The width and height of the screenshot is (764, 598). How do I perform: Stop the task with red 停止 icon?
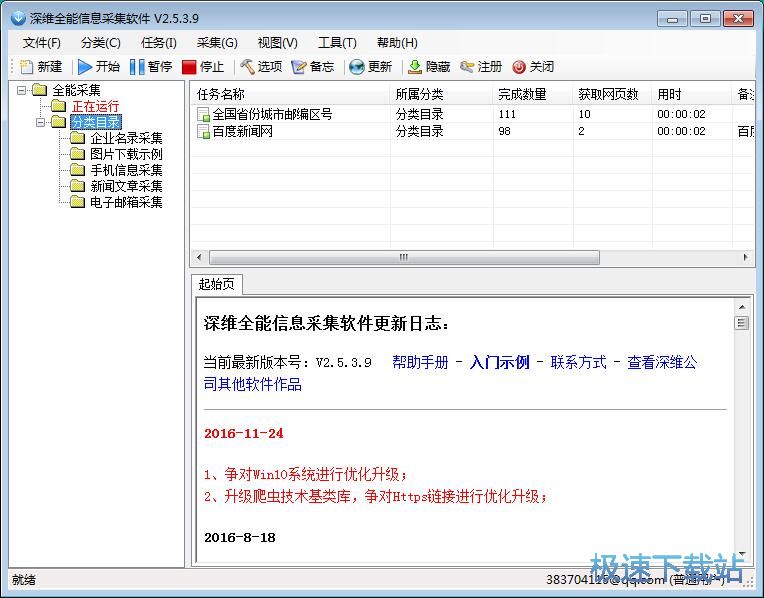189,67
